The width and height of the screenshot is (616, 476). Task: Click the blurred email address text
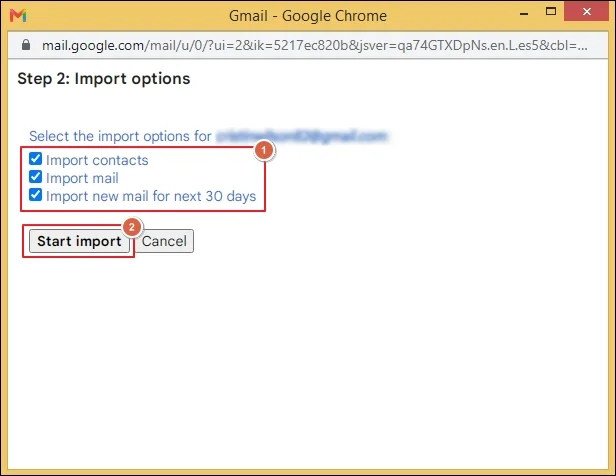(302, 136)
